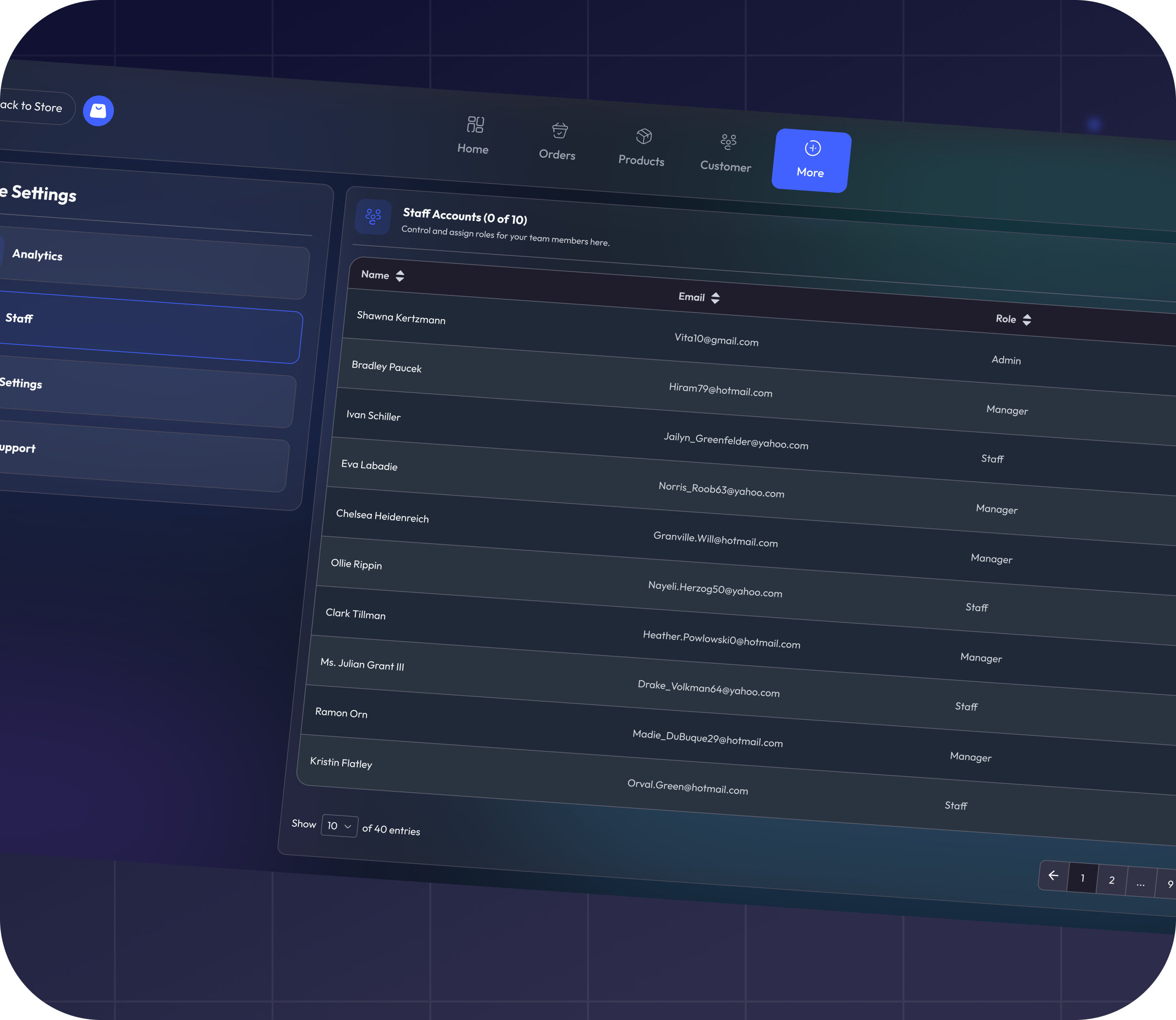The image size is (1176, 1020).
Task: Sort staff entries by Email
Action: 698,297
